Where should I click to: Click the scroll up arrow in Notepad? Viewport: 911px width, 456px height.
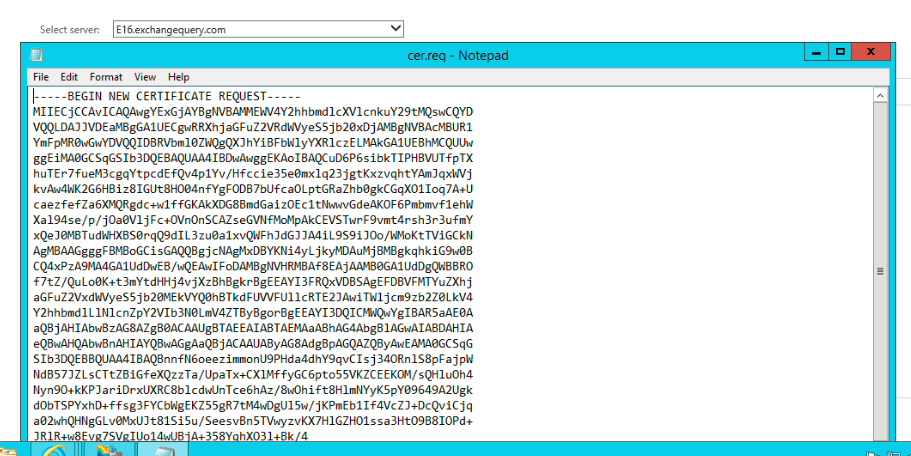click(x=881, y=95)
